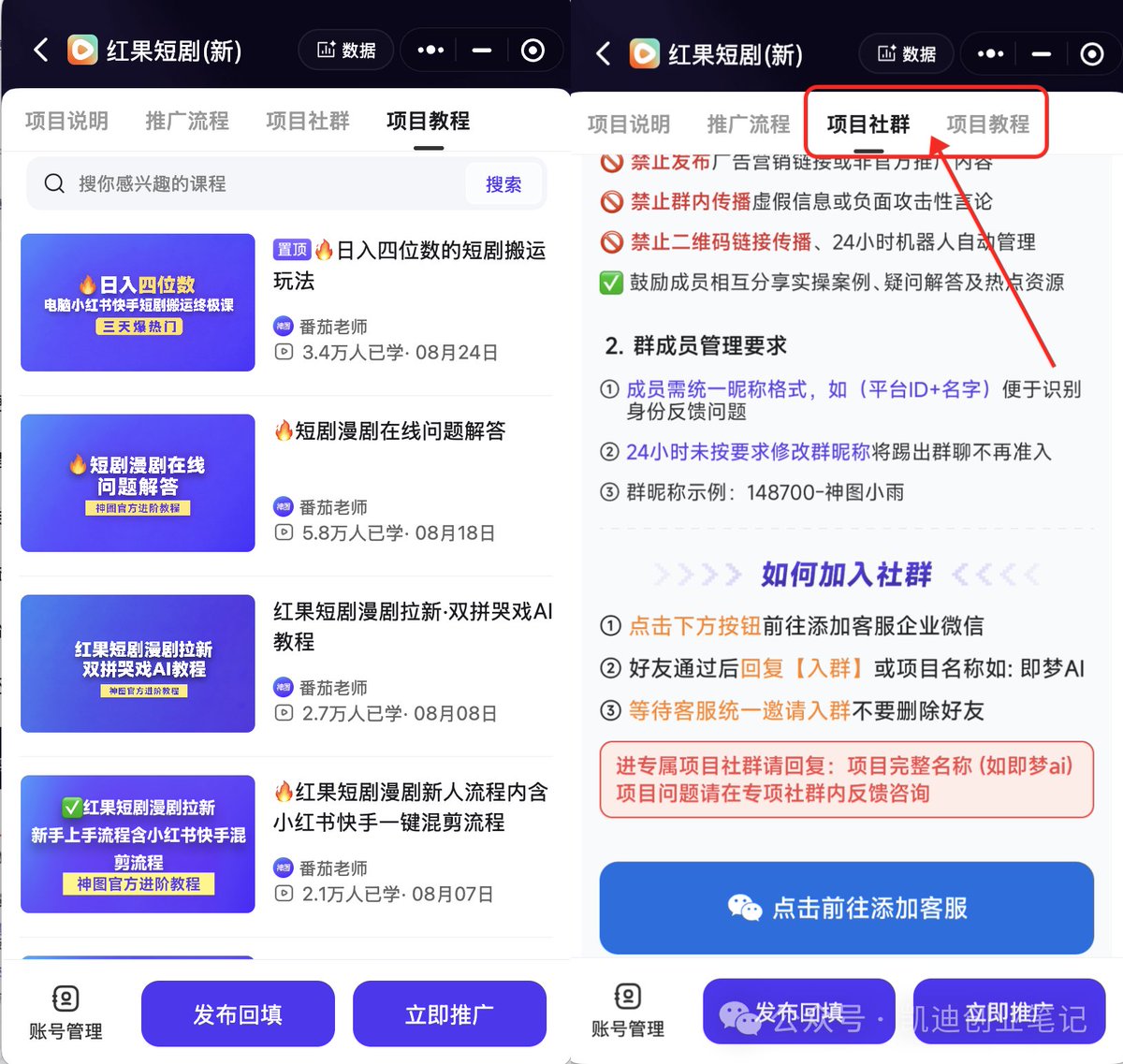The width and height of the screenshot is (1123, 1064).
Task: Tap text 群昵称示例: 148700-神图小雨
Action: [766, 492]
